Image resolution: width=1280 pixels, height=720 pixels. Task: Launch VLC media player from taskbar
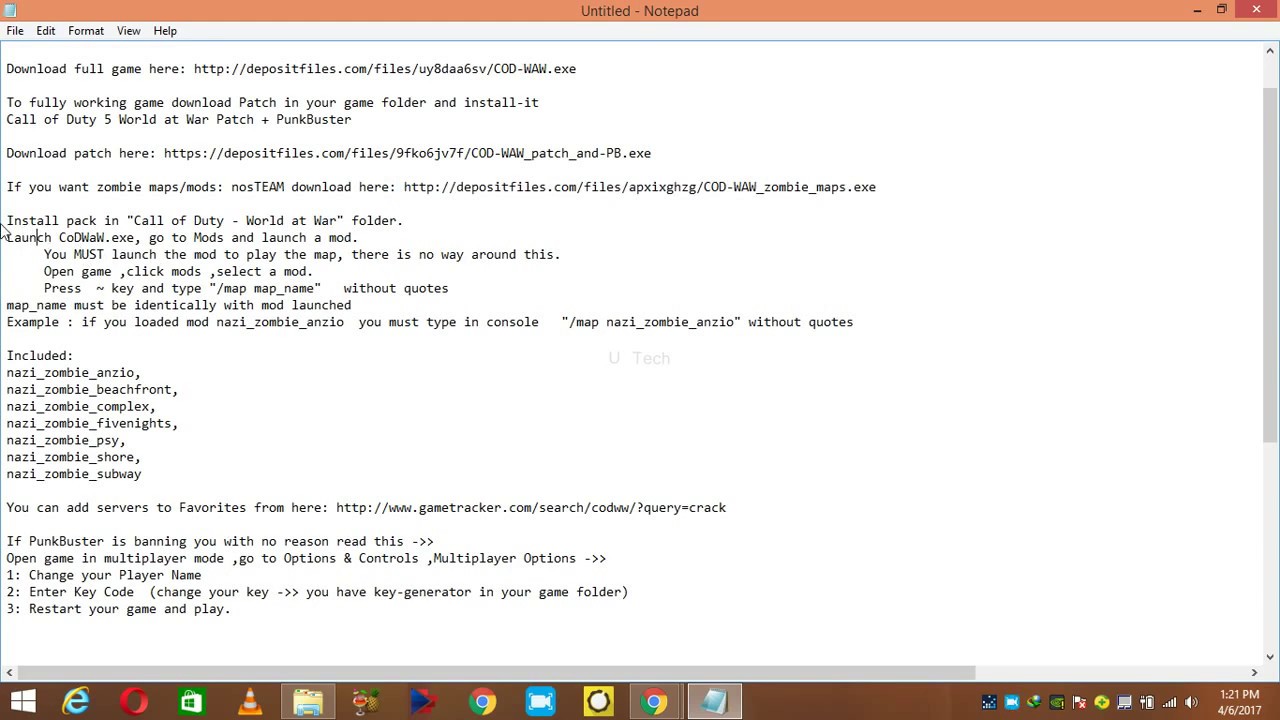coord(249,702)
